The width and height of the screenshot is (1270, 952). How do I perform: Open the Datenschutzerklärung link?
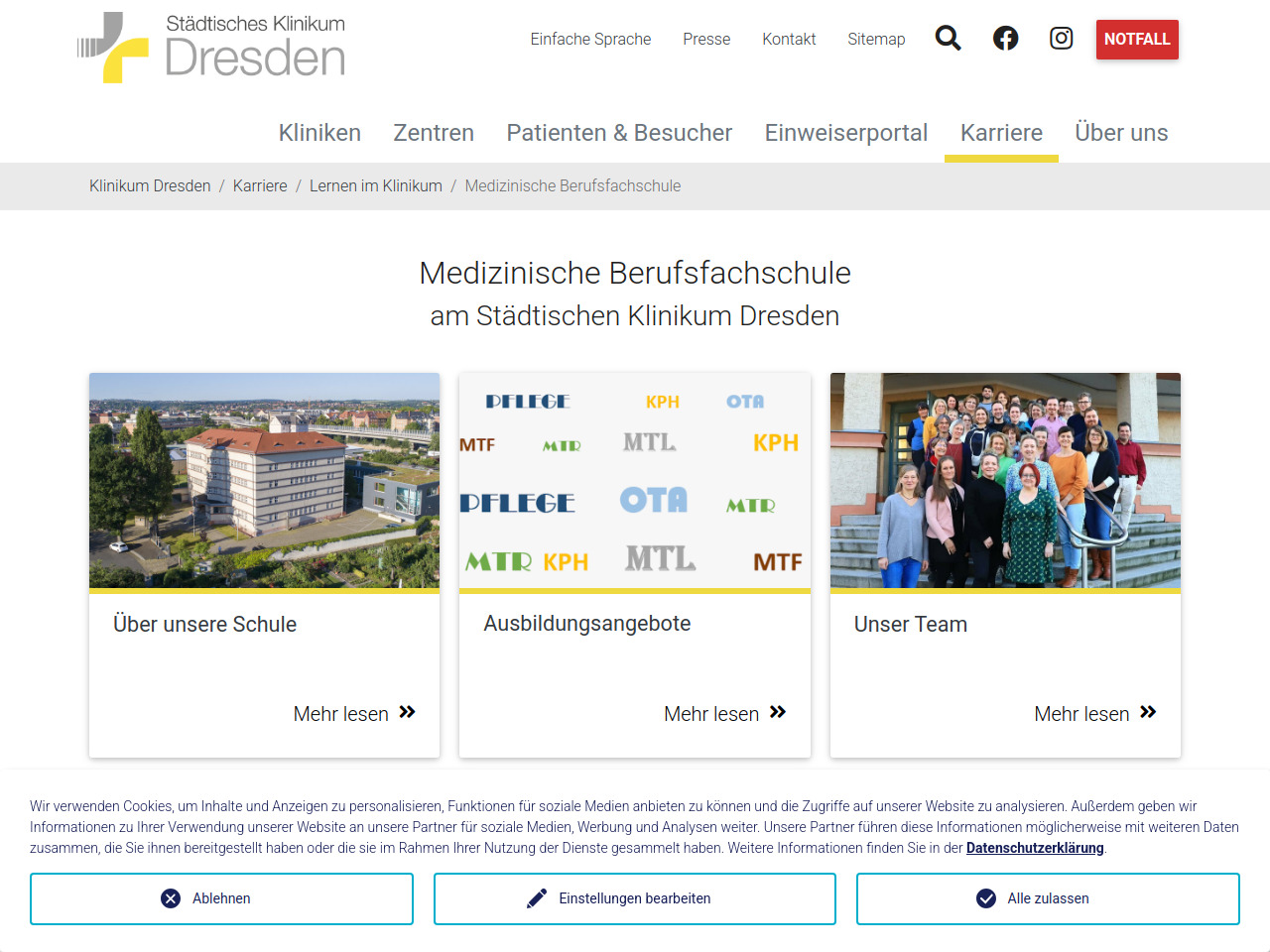click(1035, 849)
